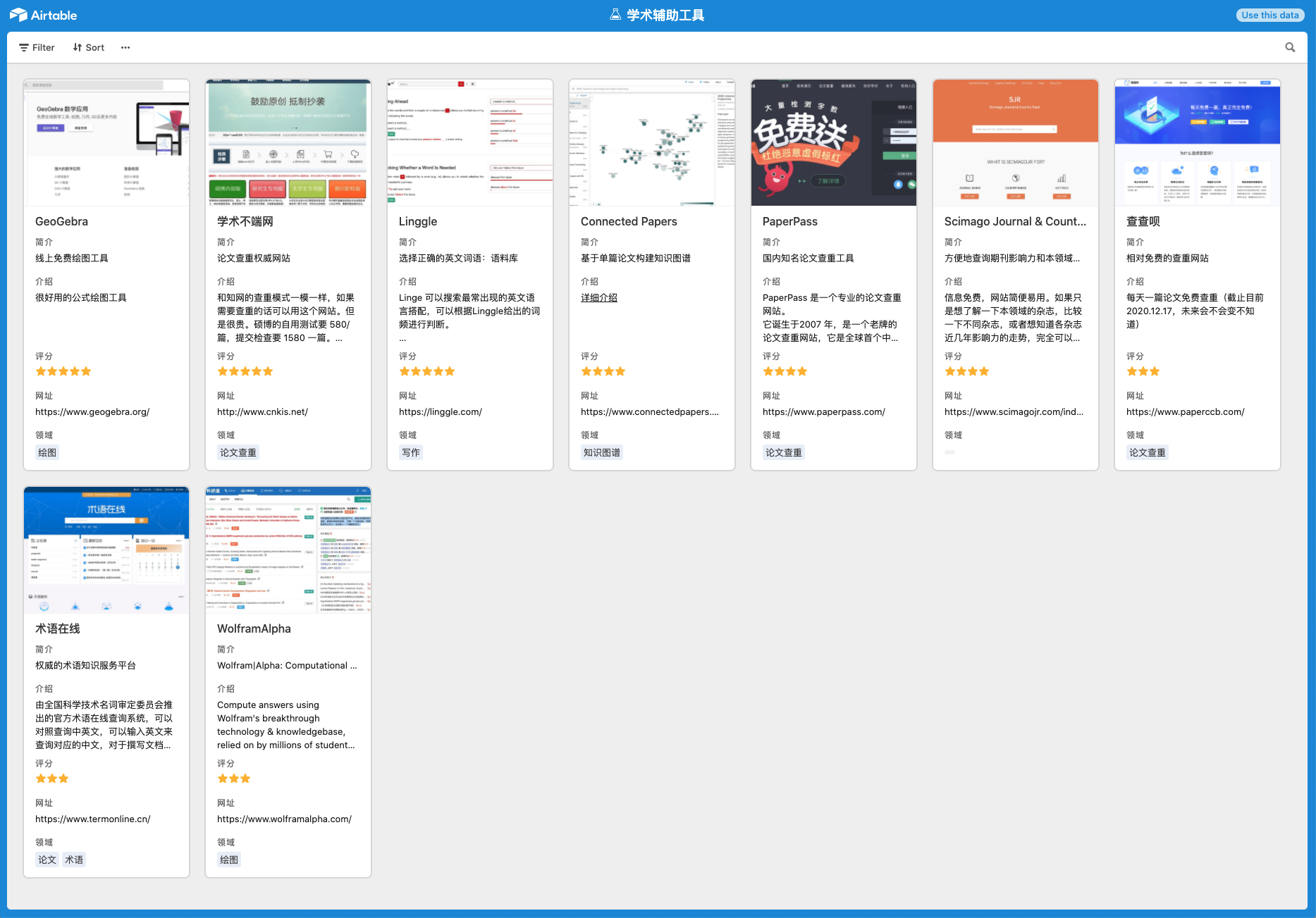This screenshot has width=1316, height=918.
Task: Visit the scimagojr.com URL
Action: tap(1014, 412)
